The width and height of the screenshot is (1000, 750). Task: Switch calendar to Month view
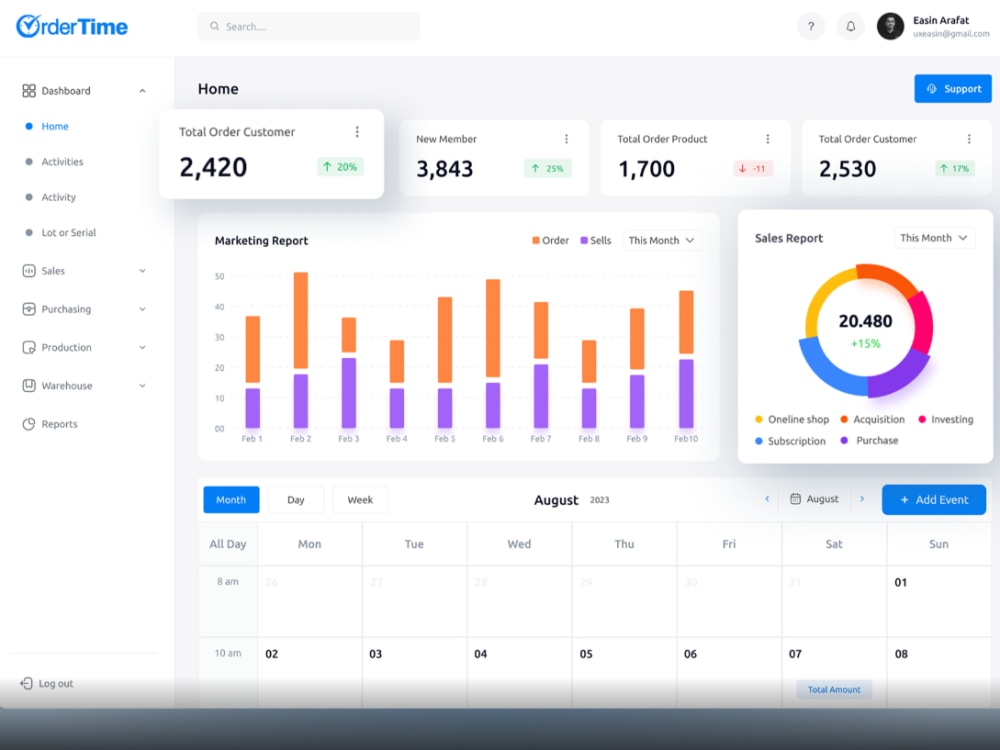click(x=231, y=499)
